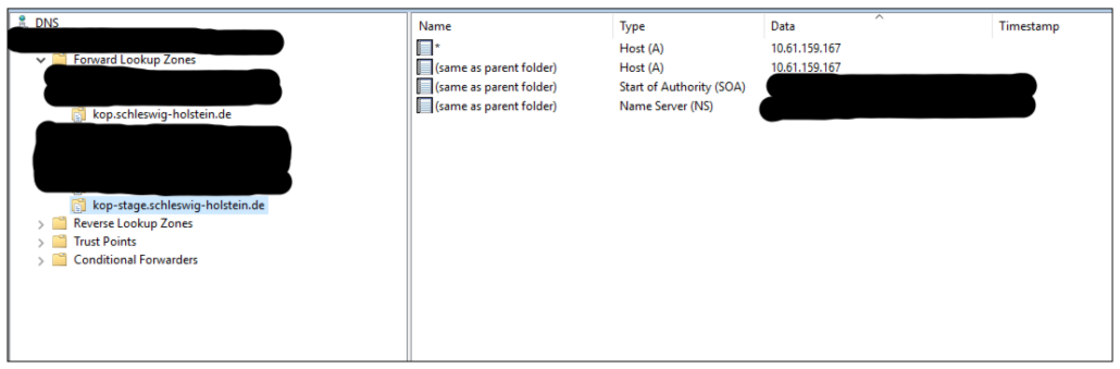Expand the Conditional Forwarders node
The image size is (1120, 369).
41,261
